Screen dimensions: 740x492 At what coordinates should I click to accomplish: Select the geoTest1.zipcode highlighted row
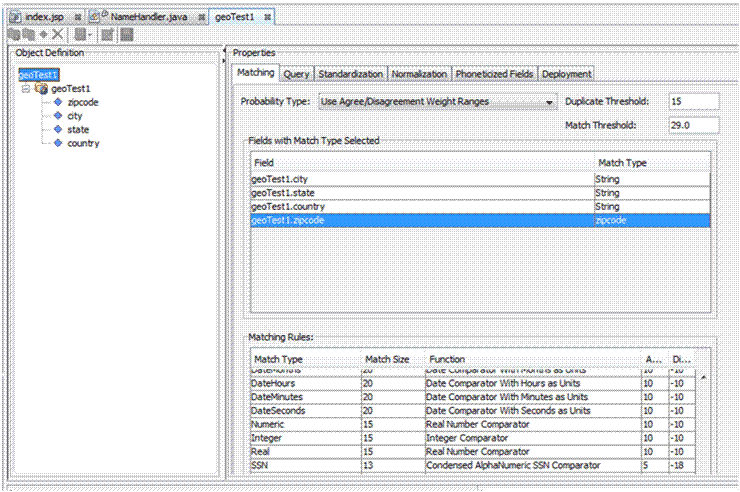pyautogui.click(x=480, y=220)
